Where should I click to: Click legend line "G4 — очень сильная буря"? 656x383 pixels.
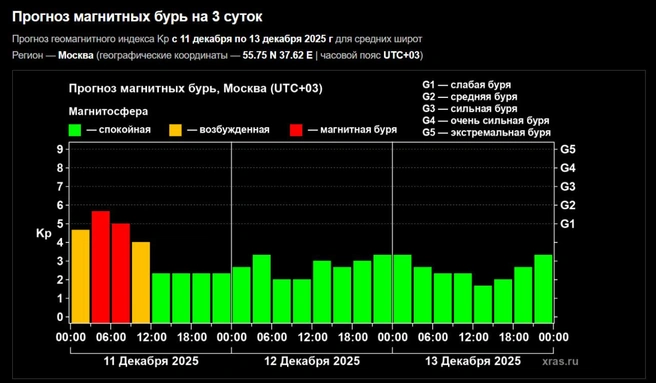(486, 121)
